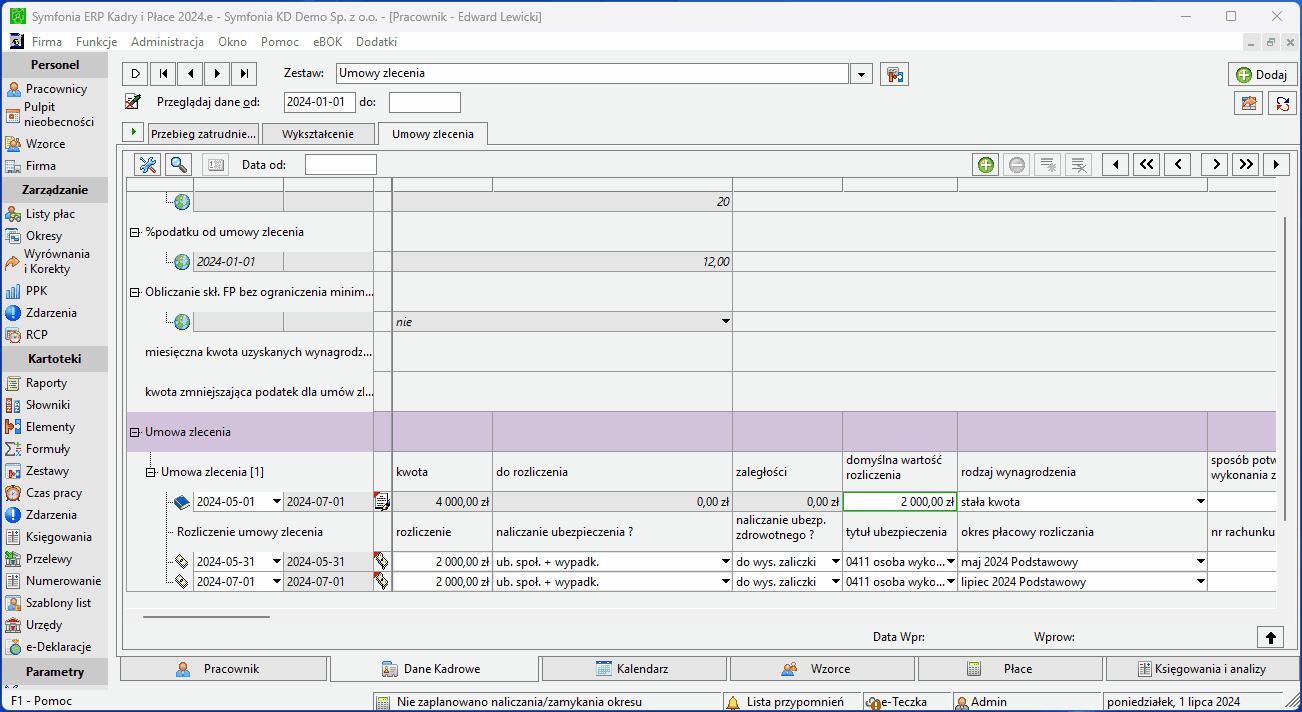The width and height of the screenshot is (1302, 712).
Task: Open Pracownicy in the Personel sidebar
Action: point(46,89)
